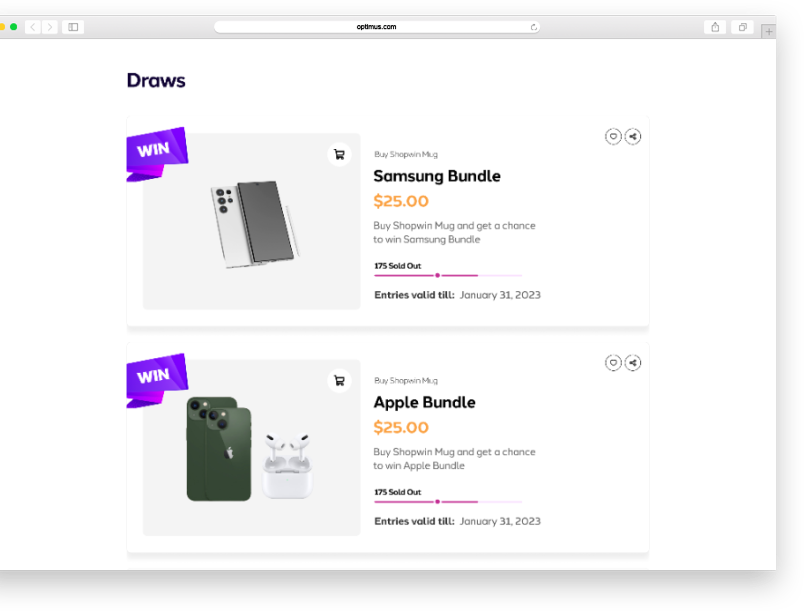Show all browser tabs overview
This screenshot has height=612, width=804.
tap(742, 27)
